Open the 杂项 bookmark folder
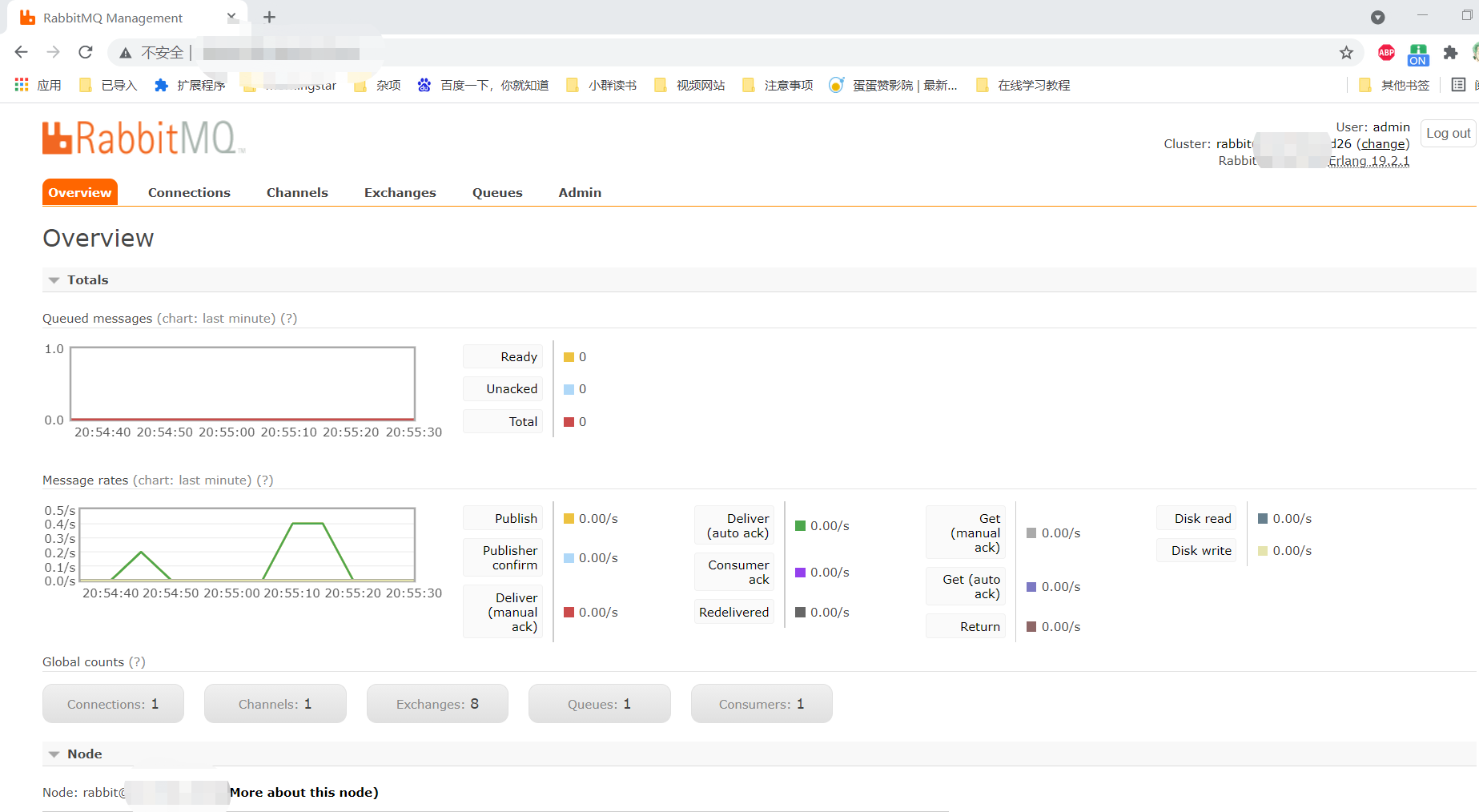This screenshot has width=1479, height=812. point(377,85)
